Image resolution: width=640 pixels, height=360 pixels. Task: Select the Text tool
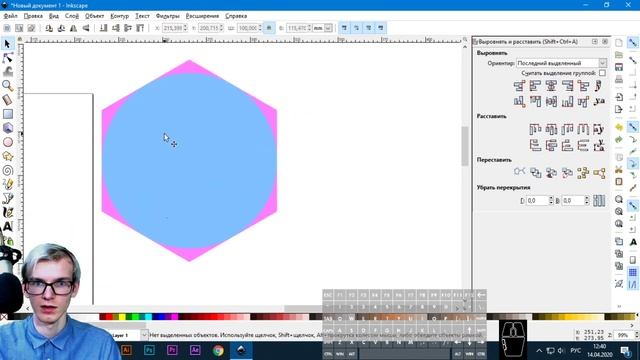point(7,227)
